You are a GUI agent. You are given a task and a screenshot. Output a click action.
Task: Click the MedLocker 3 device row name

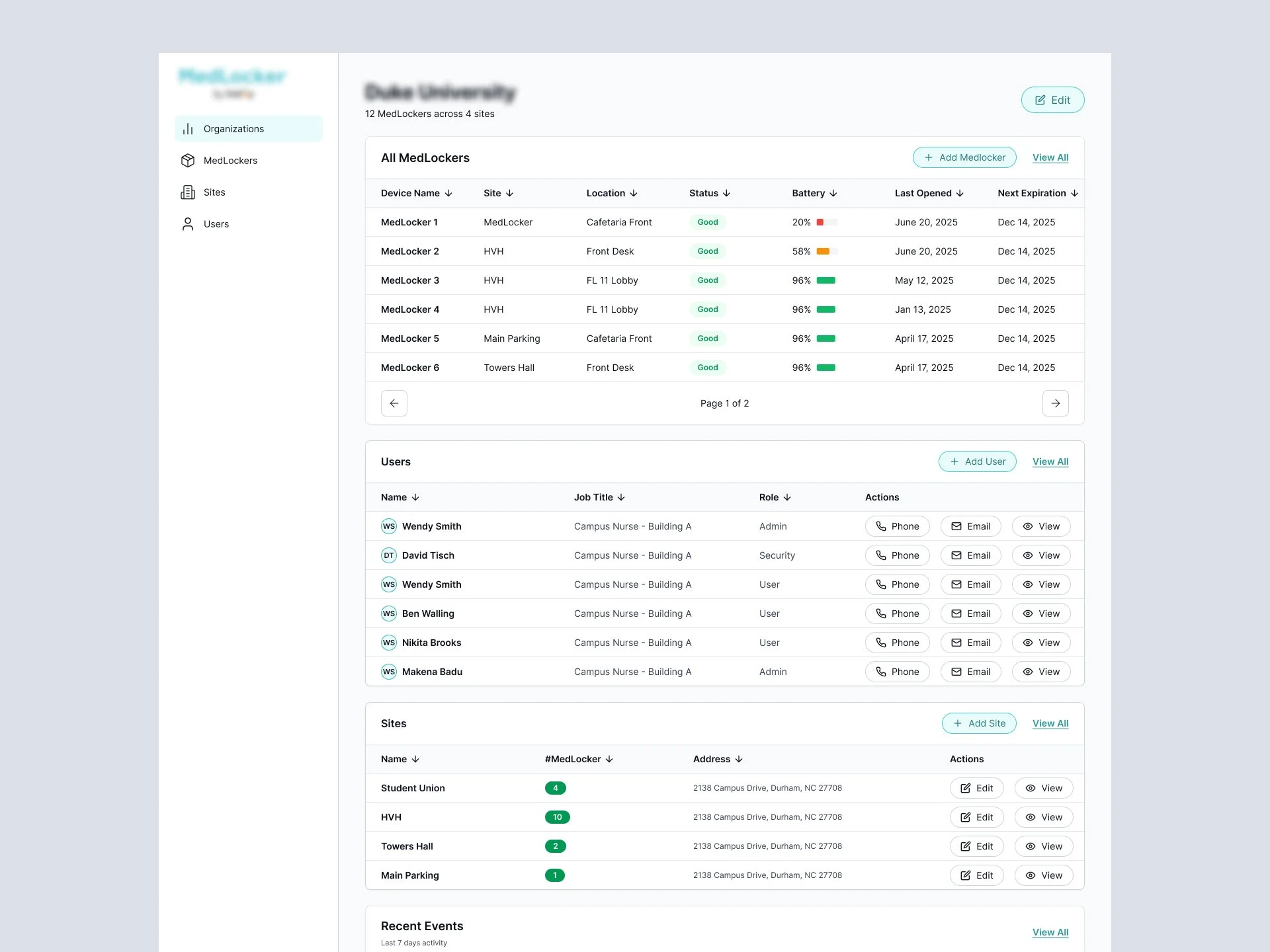tap(410, 280)
